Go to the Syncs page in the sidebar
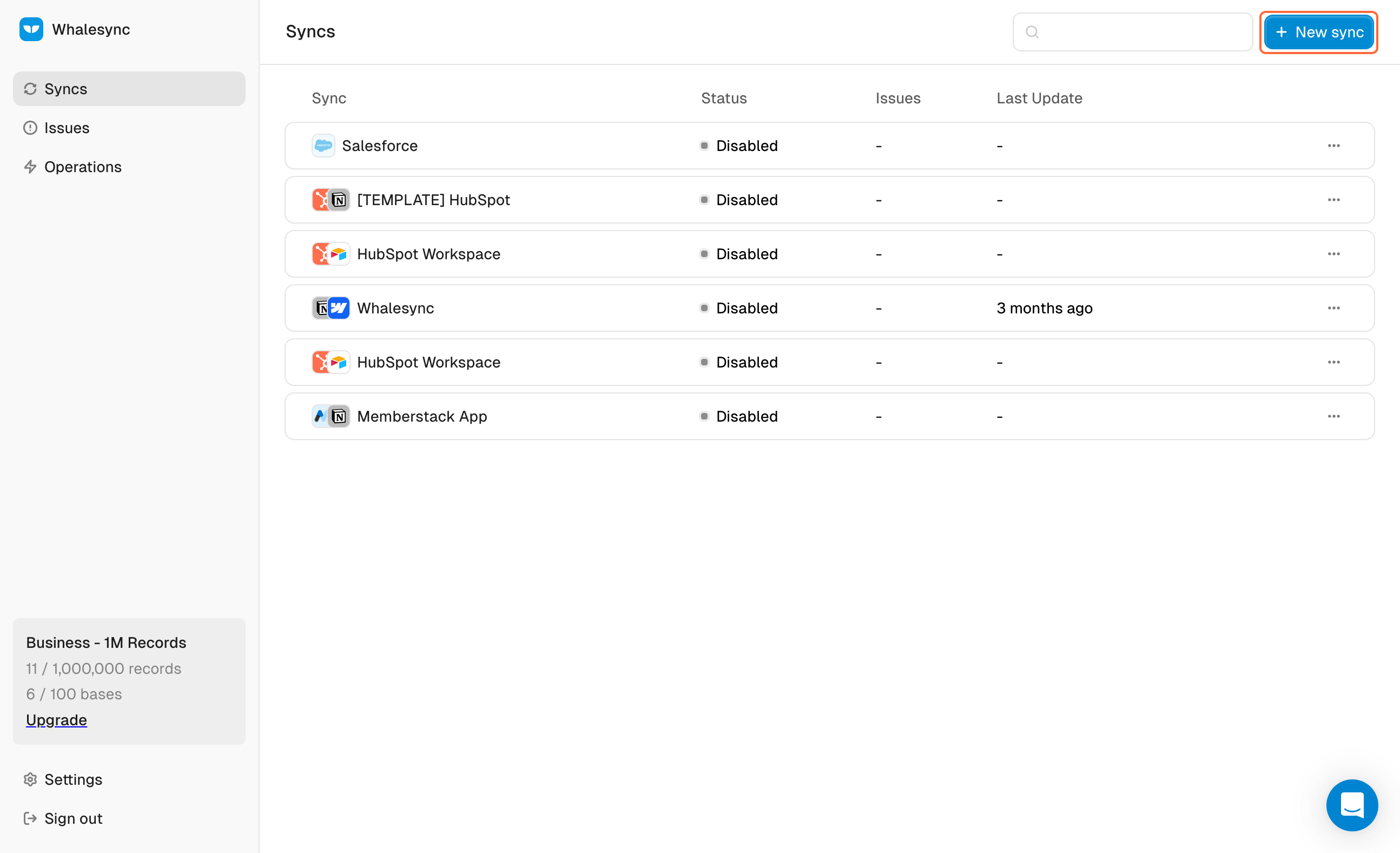Screen dimensions: 1400x853 pos(129,89)
